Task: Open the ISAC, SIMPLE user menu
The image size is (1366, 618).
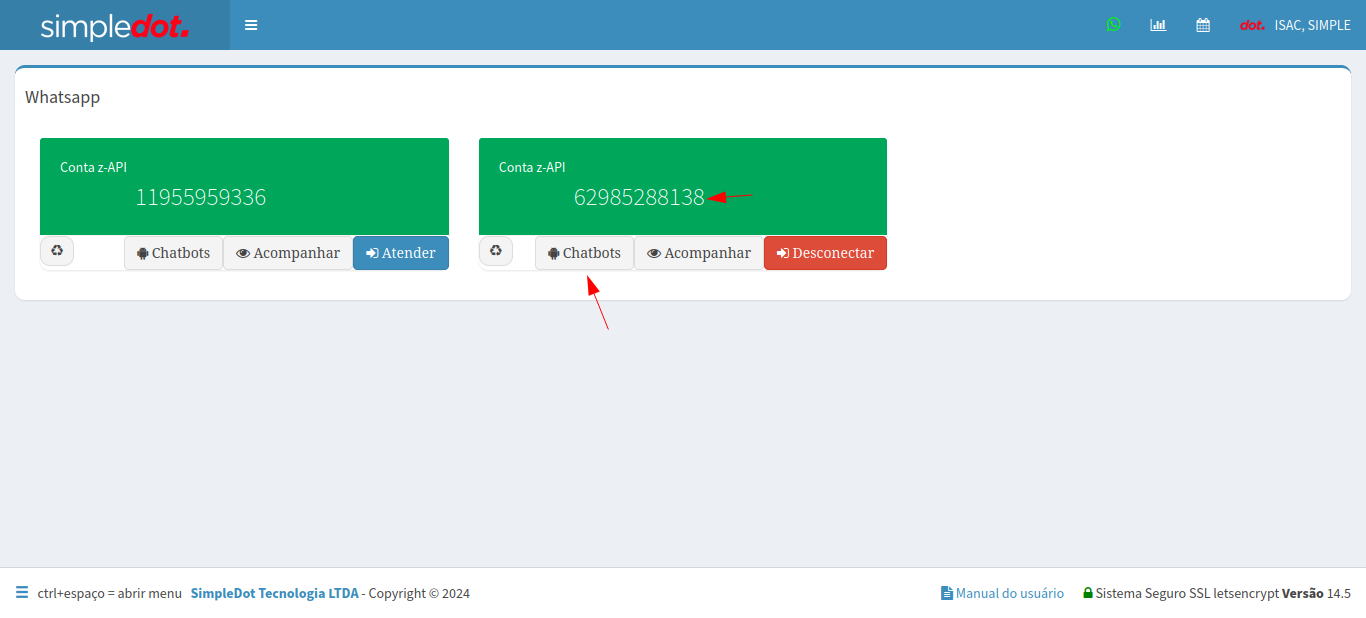Action: click(x=1295, y=25)
